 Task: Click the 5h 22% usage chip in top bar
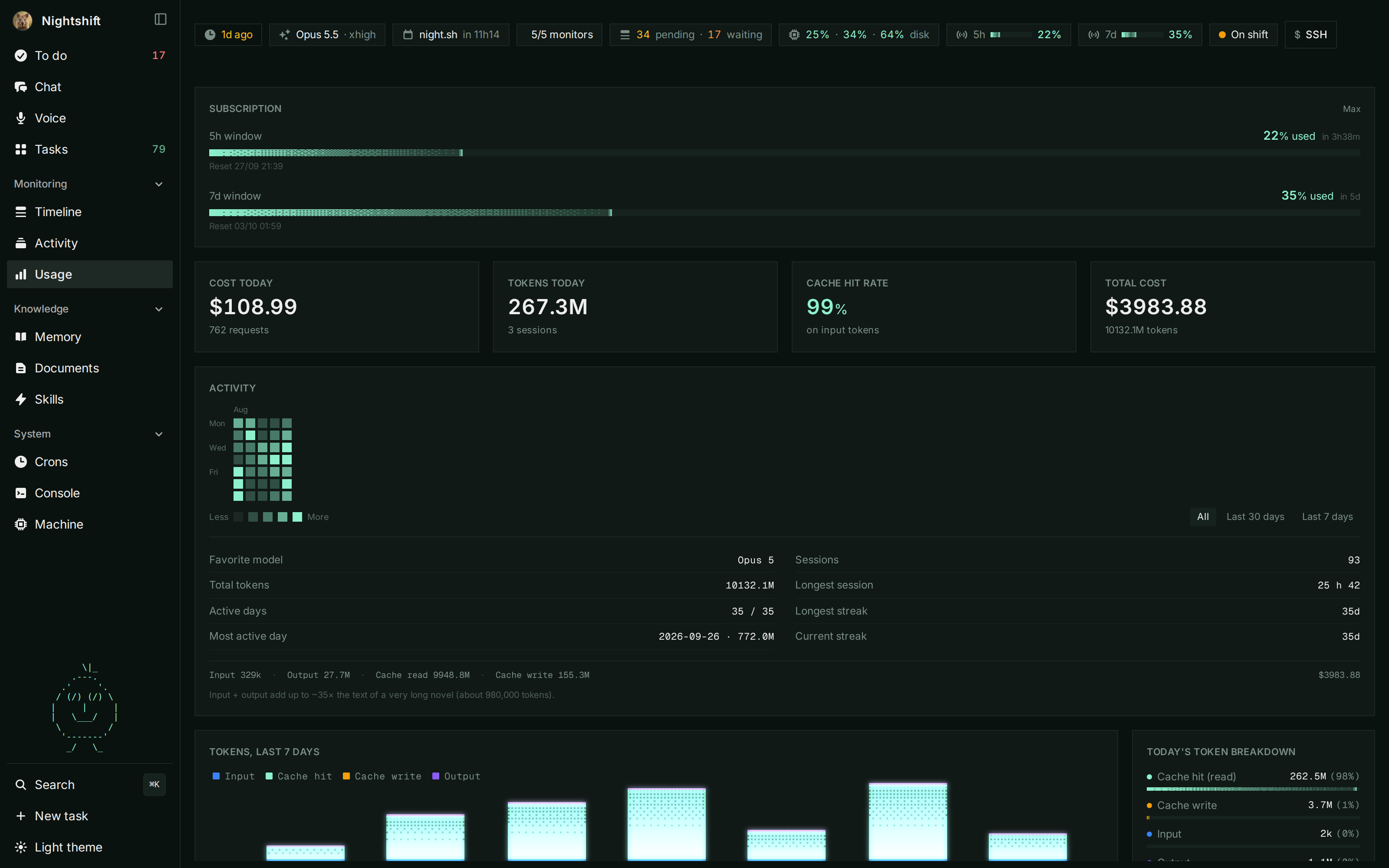point(1008,34)
